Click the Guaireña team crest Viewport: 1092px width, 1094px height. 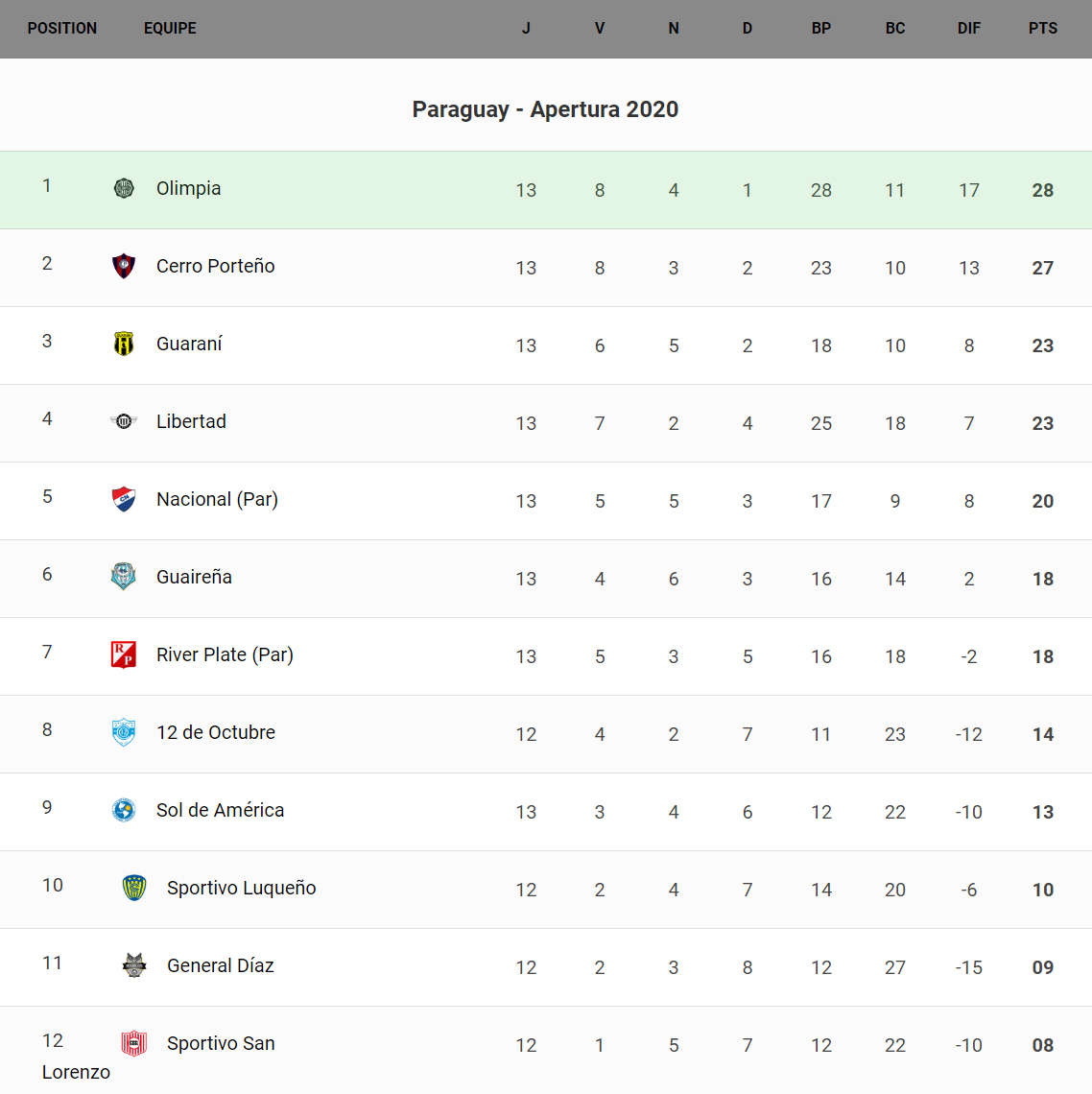click(124, 577)
